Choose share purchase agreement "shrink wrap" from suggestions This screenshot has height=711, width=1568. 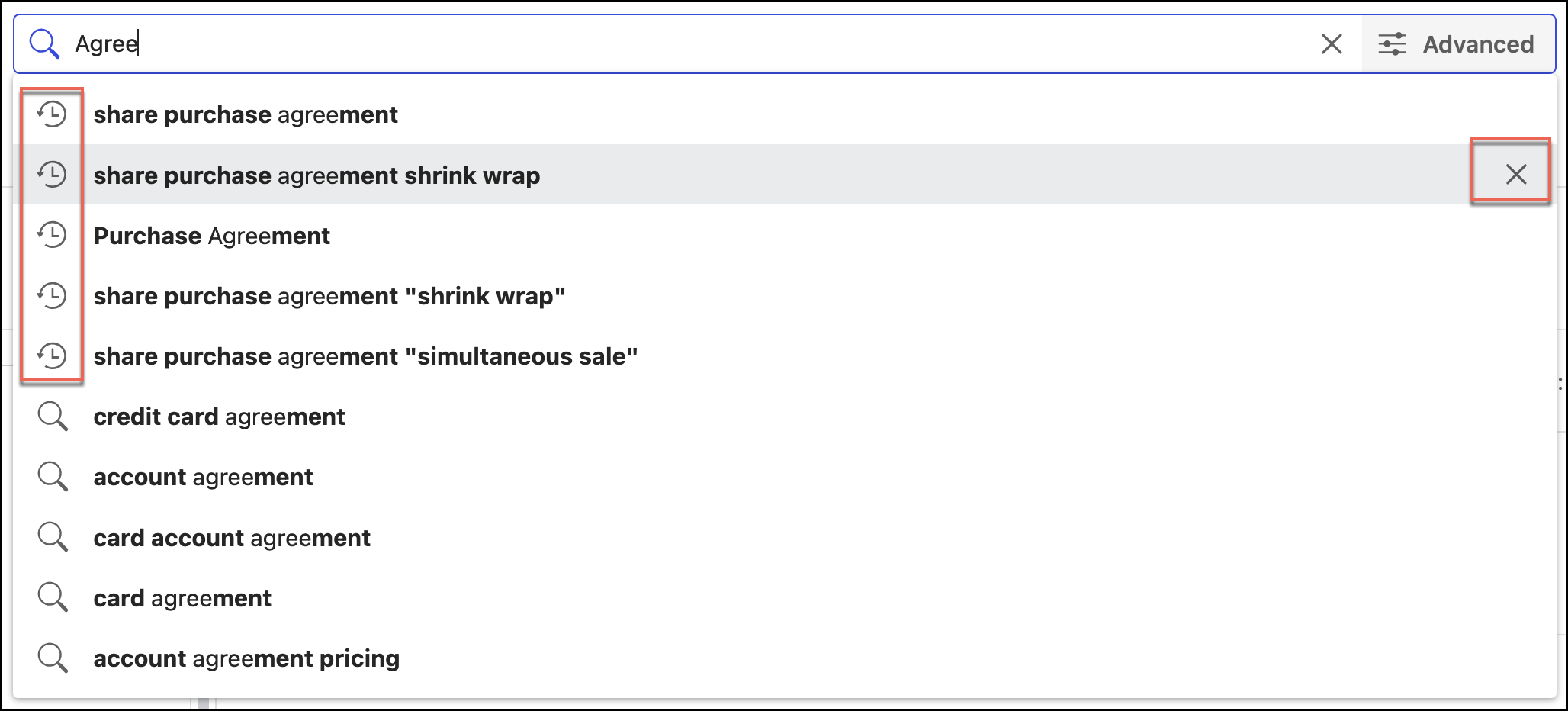329,296
